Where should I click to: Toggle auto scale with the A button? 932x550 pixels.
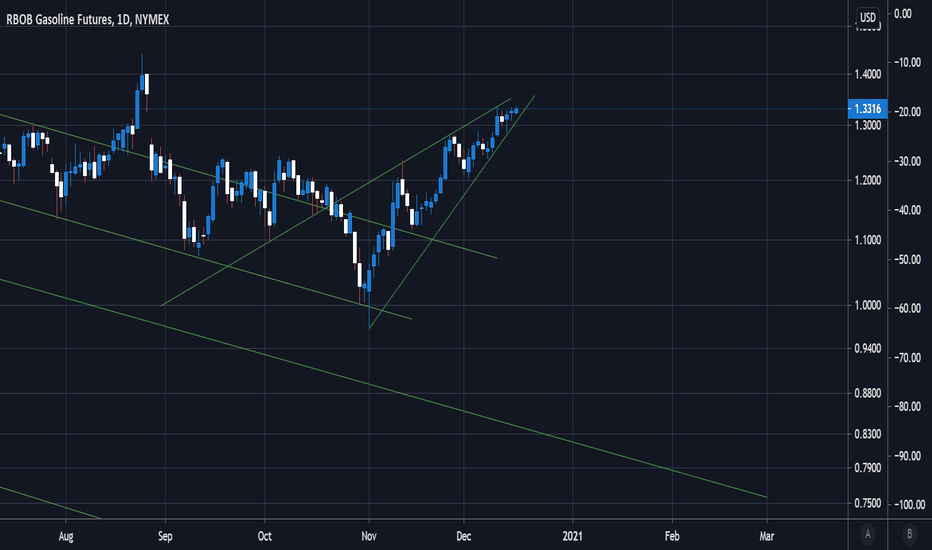868,534
